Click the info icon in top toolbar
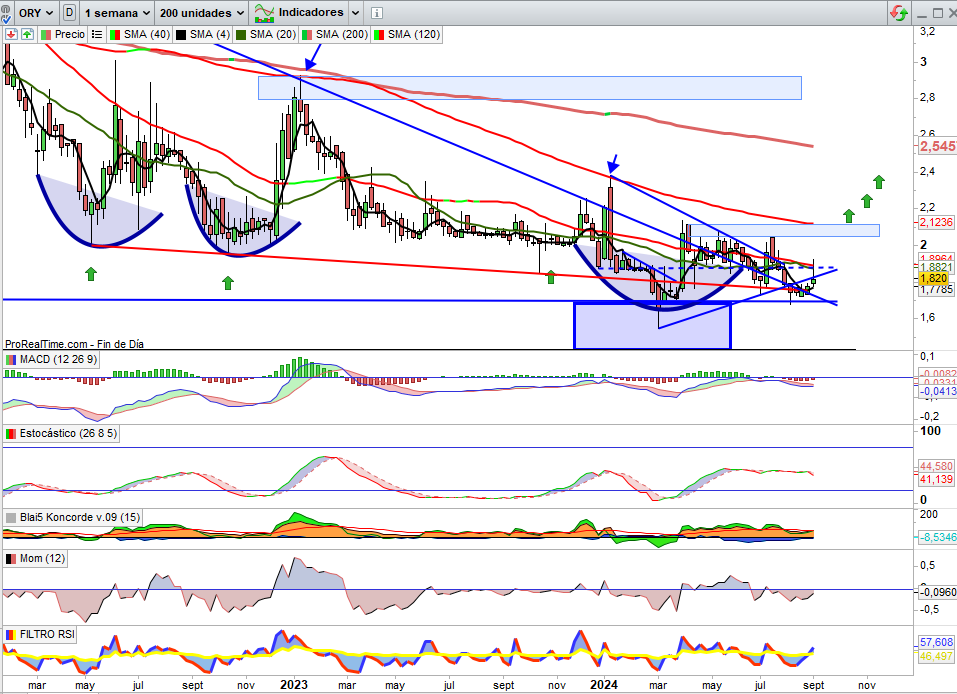Screen dimensions: 957x694 point(377,13)
